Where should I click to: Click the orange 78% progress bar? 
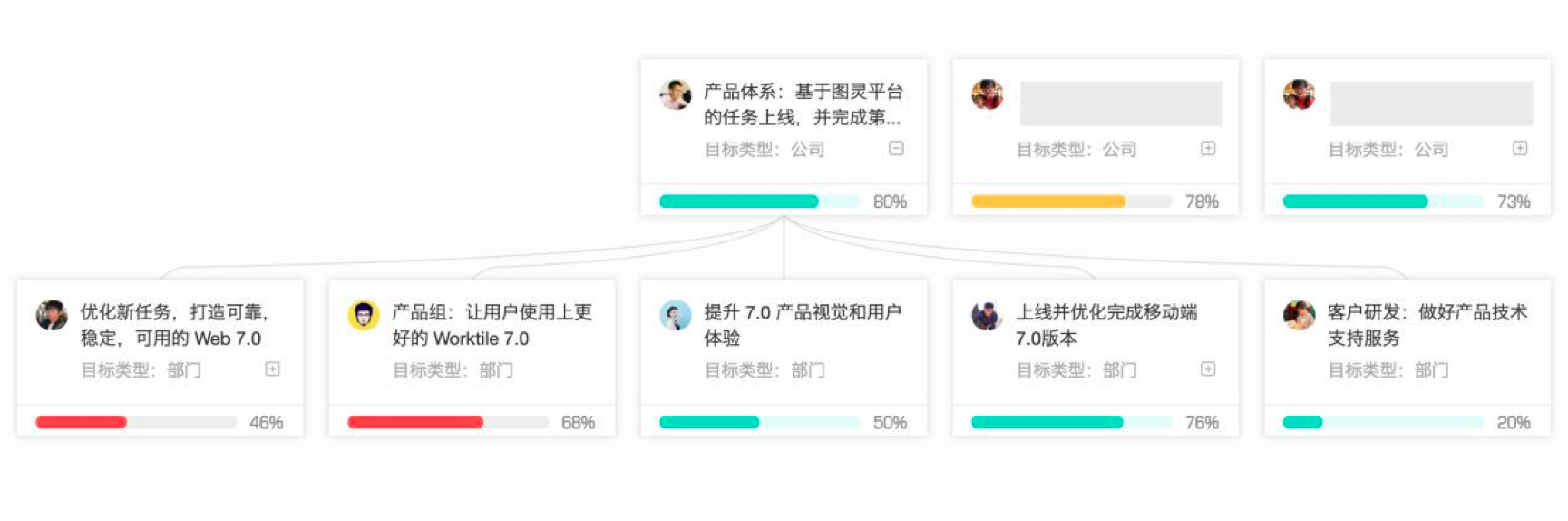pyautogui.click(x=1072, y=202)
